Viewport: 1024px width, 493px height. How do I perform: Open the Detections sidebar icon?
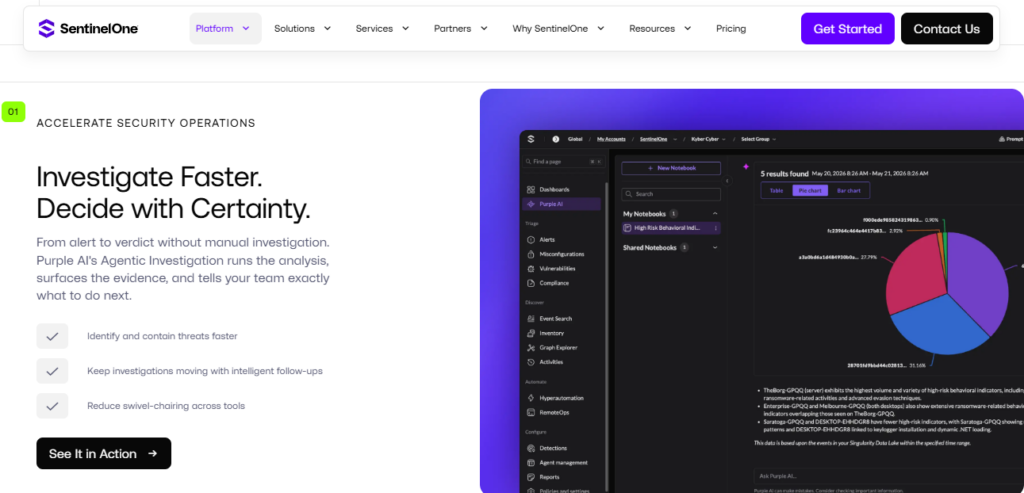[x=531, y=448]
